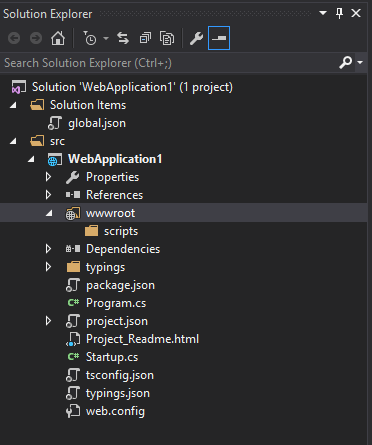This screenshot has width=372, height=445.
Task: Click the package.json file icon
Action: coord(73,285)
